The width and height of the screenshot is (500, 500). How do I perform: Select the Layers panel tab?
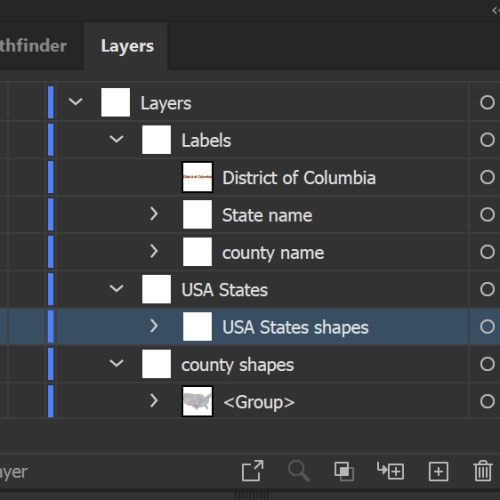click(127, 46)
